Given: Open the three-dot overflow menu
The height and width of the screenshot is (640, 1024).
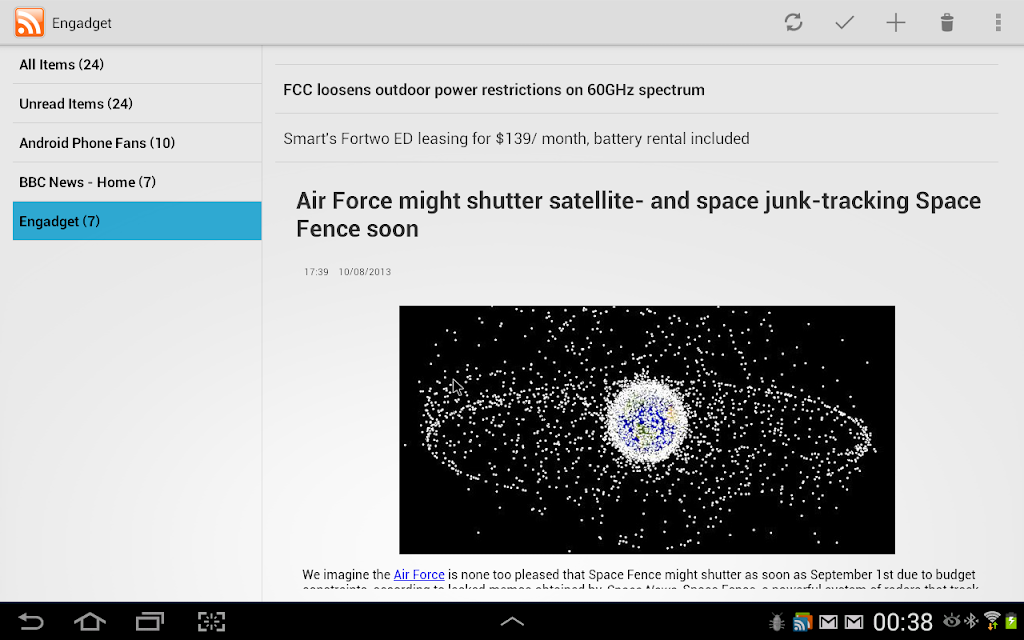Looking at the screenshot, I should [998, 22].
